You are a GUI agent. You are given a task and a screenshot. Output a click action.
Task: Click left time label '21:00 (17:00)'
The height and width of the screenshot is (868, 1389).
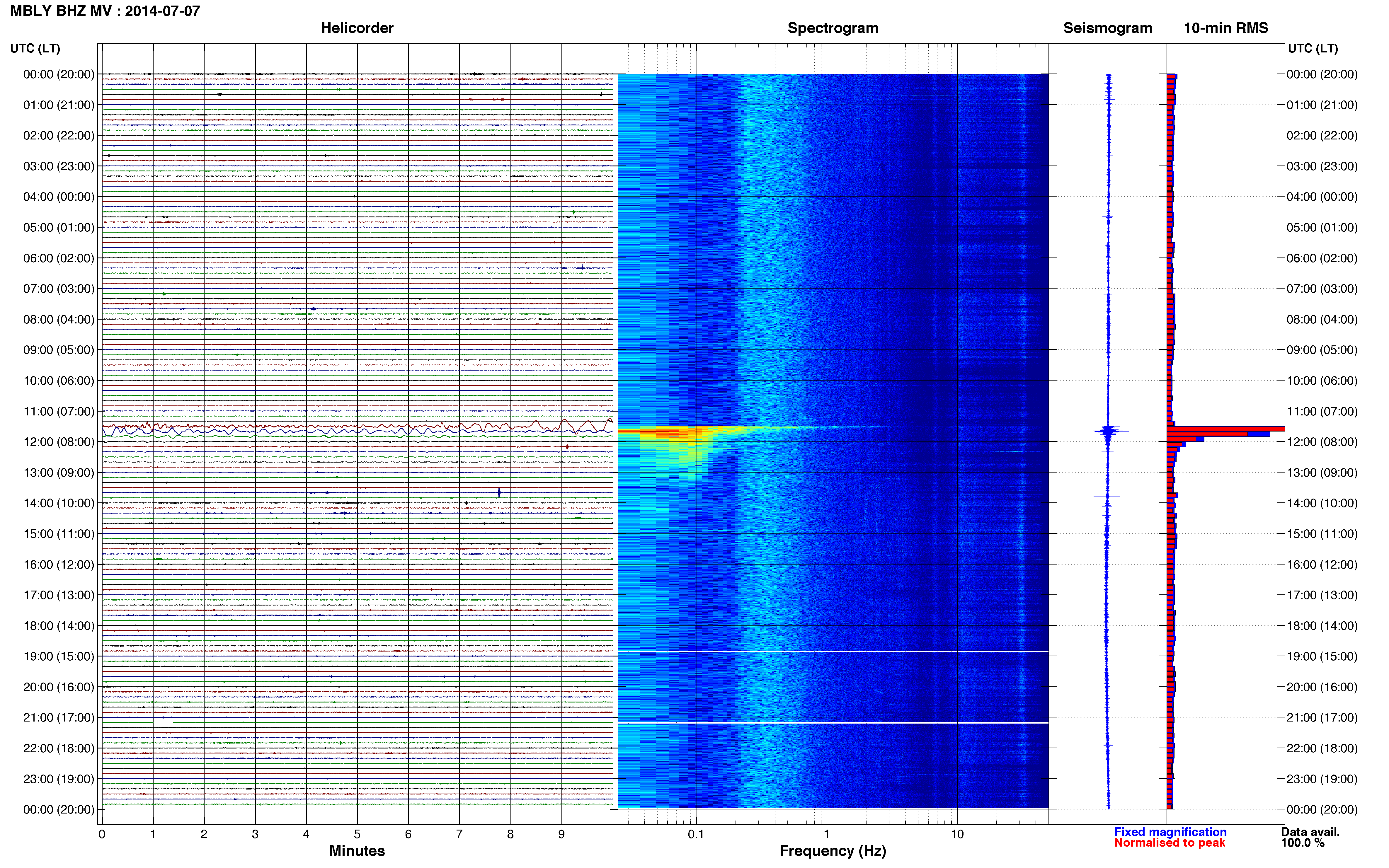(x=59, y=718)
